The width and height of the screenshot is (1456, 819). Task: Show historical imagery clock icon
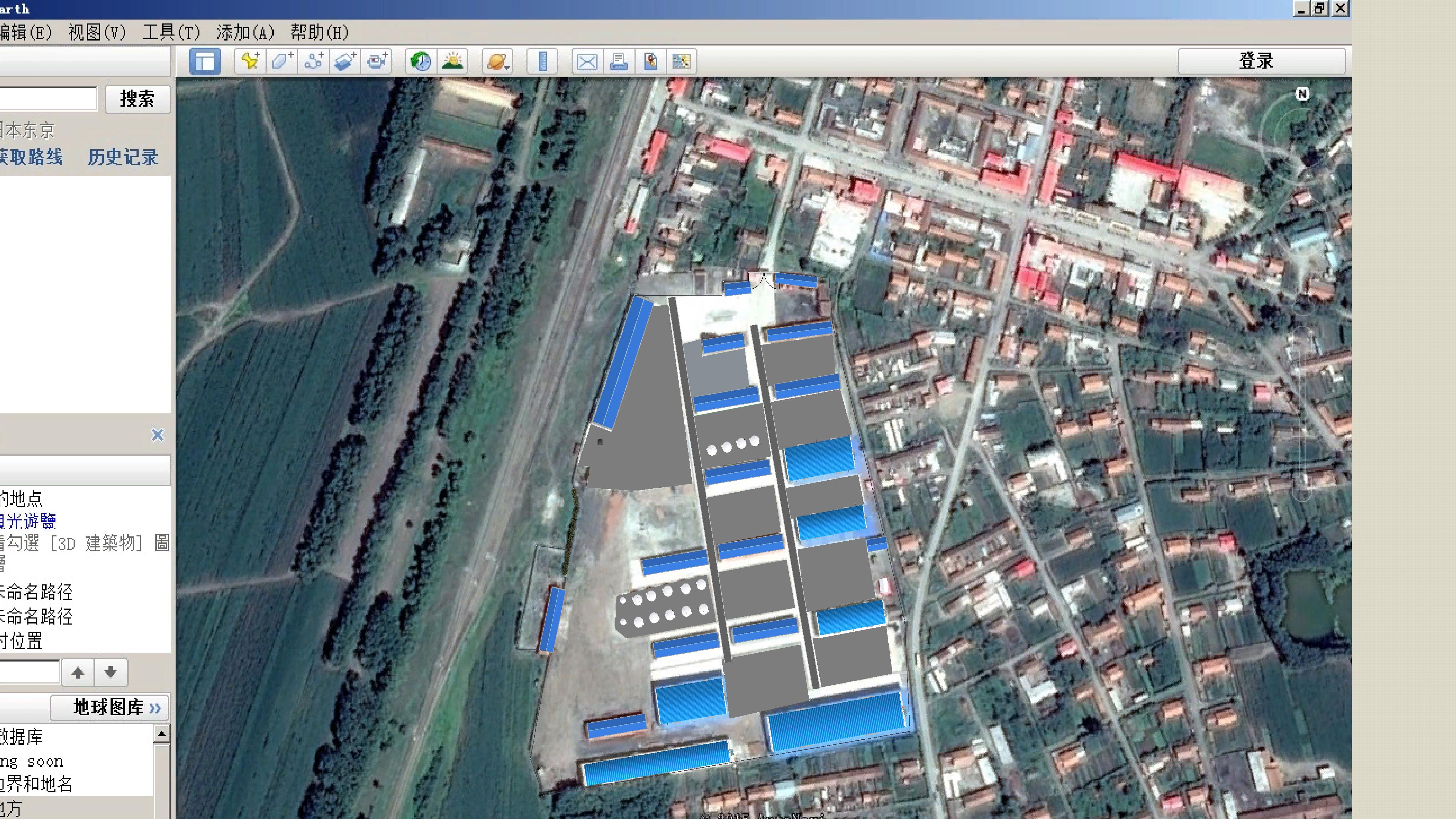[x=421, y=61]
